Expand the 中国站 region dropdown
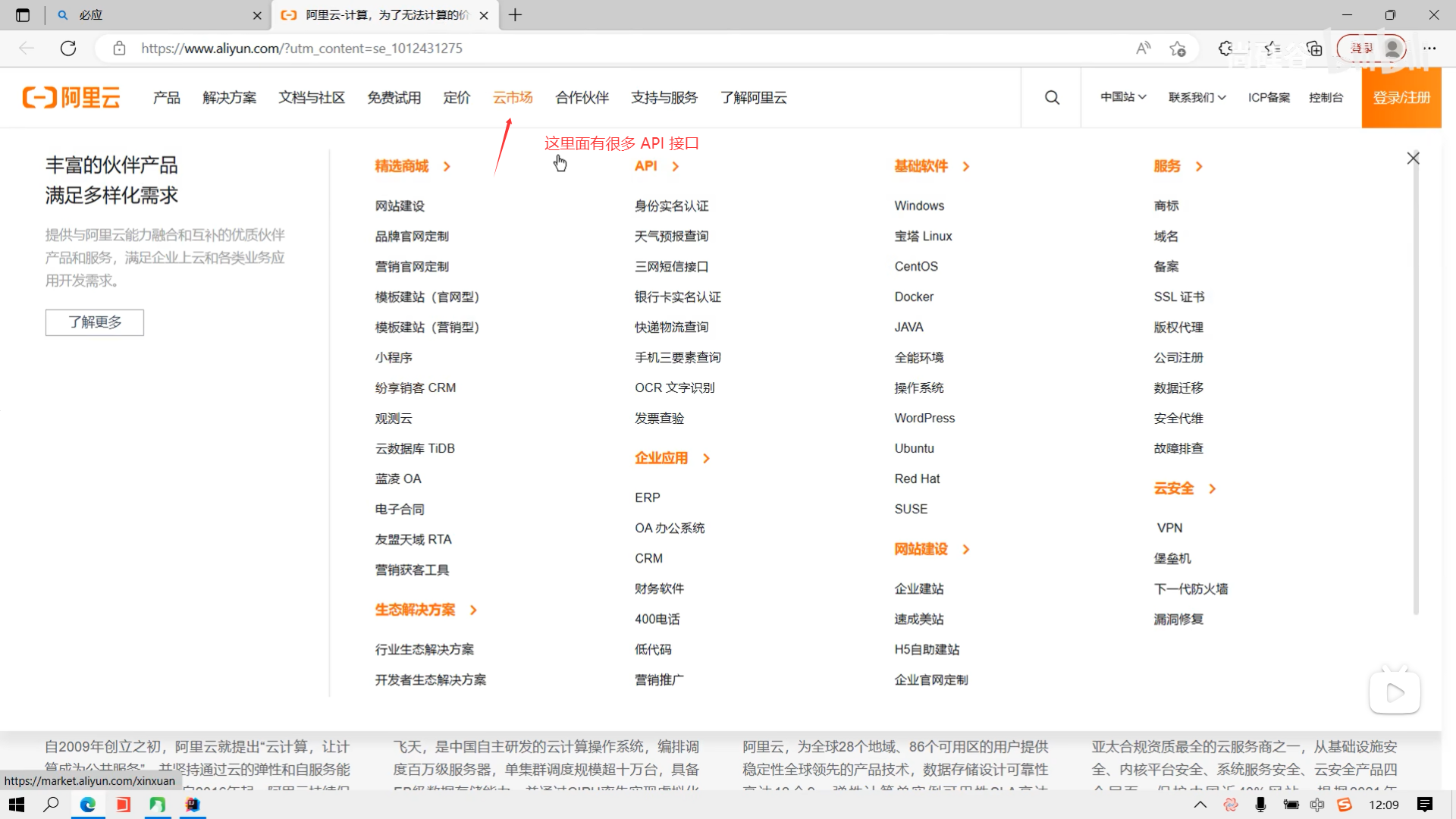Viewport: 1456px width, 819px height. pyautogui.click(x=1123, y=97)
